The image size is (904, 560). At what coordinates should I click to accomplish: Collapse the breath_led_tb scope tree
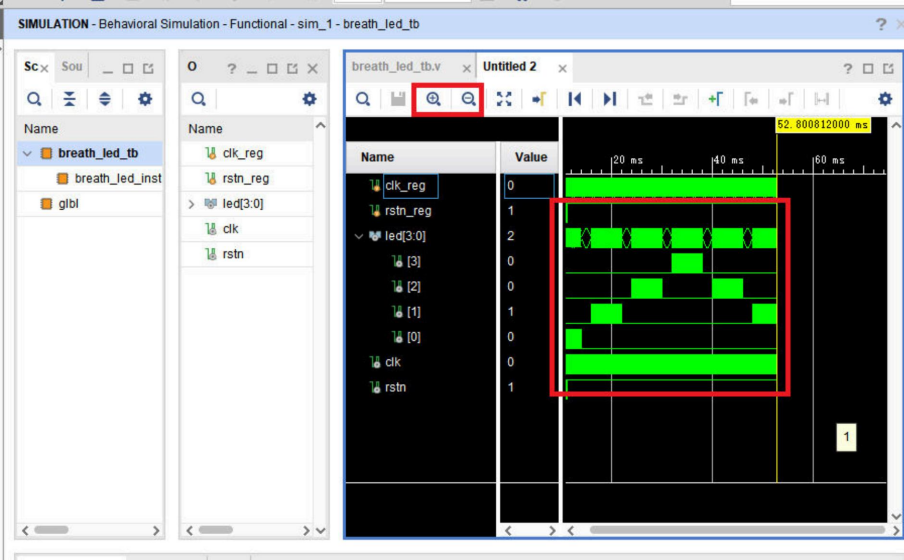27,154
